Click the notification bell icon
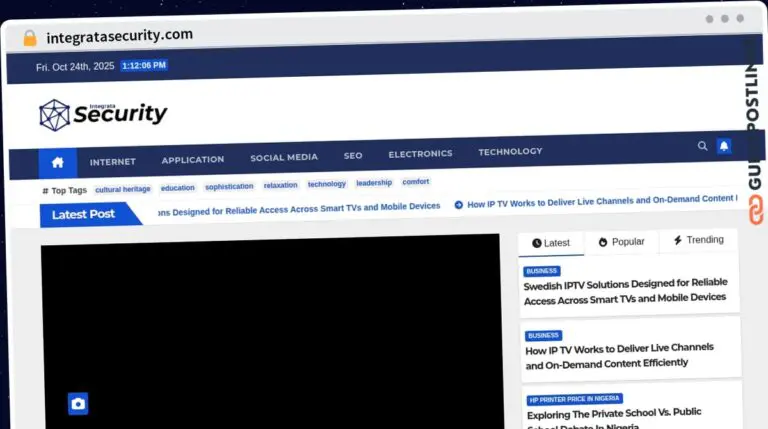This screenshot has width=768, height=429. (724, 146)
